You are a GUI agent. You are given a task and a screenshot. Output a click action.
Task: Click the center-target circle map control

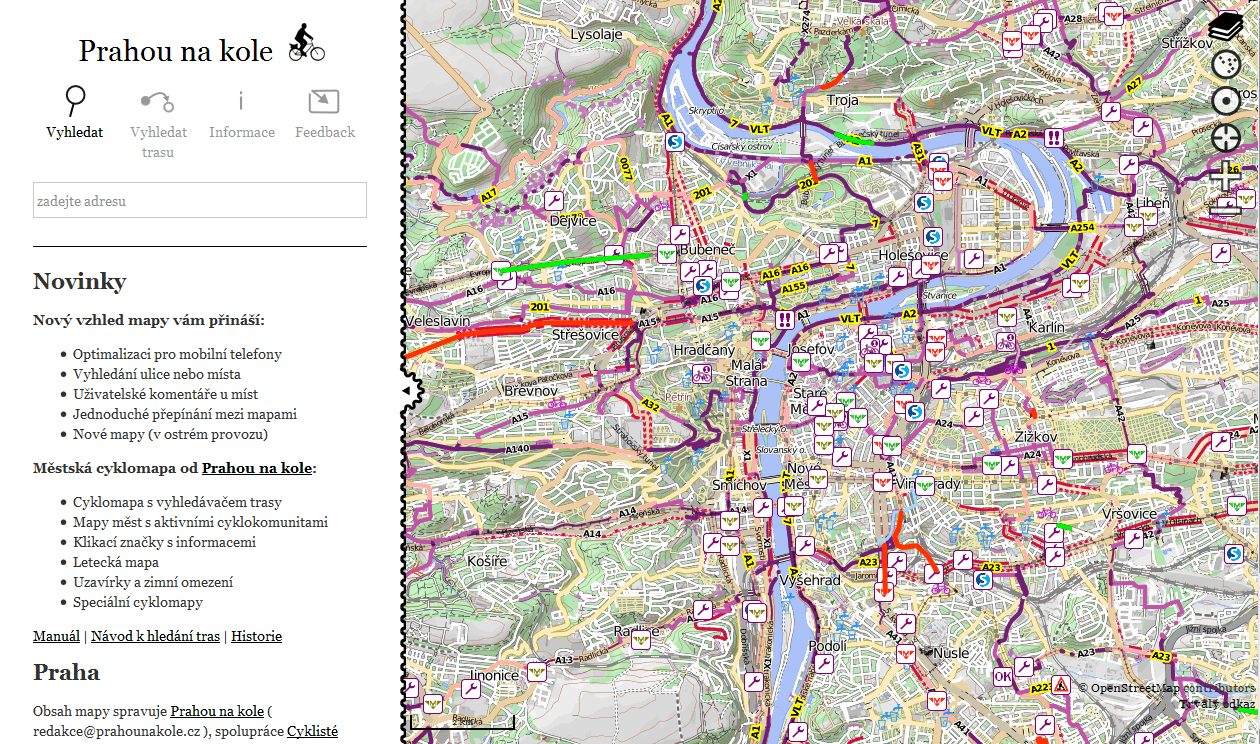1225,102
